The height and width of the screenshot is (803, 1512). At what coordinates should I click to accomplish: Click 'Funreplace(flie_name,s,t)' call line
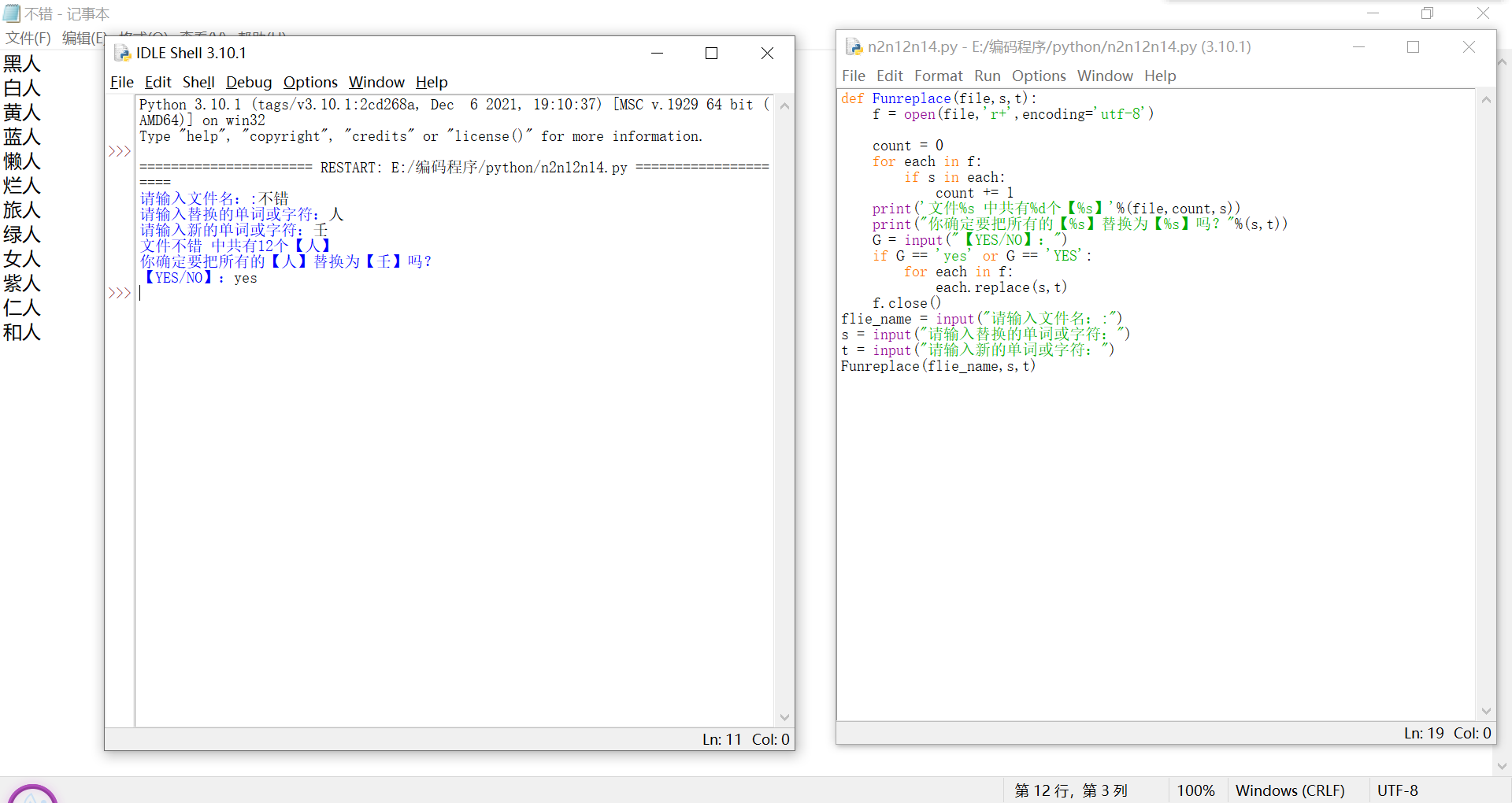pos(938,366)
